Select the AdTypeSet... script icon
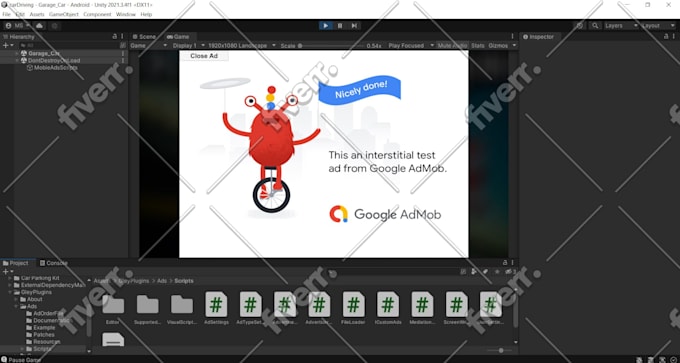The height and width of the screenshot is (363, 680). click(x=251, y=304)
